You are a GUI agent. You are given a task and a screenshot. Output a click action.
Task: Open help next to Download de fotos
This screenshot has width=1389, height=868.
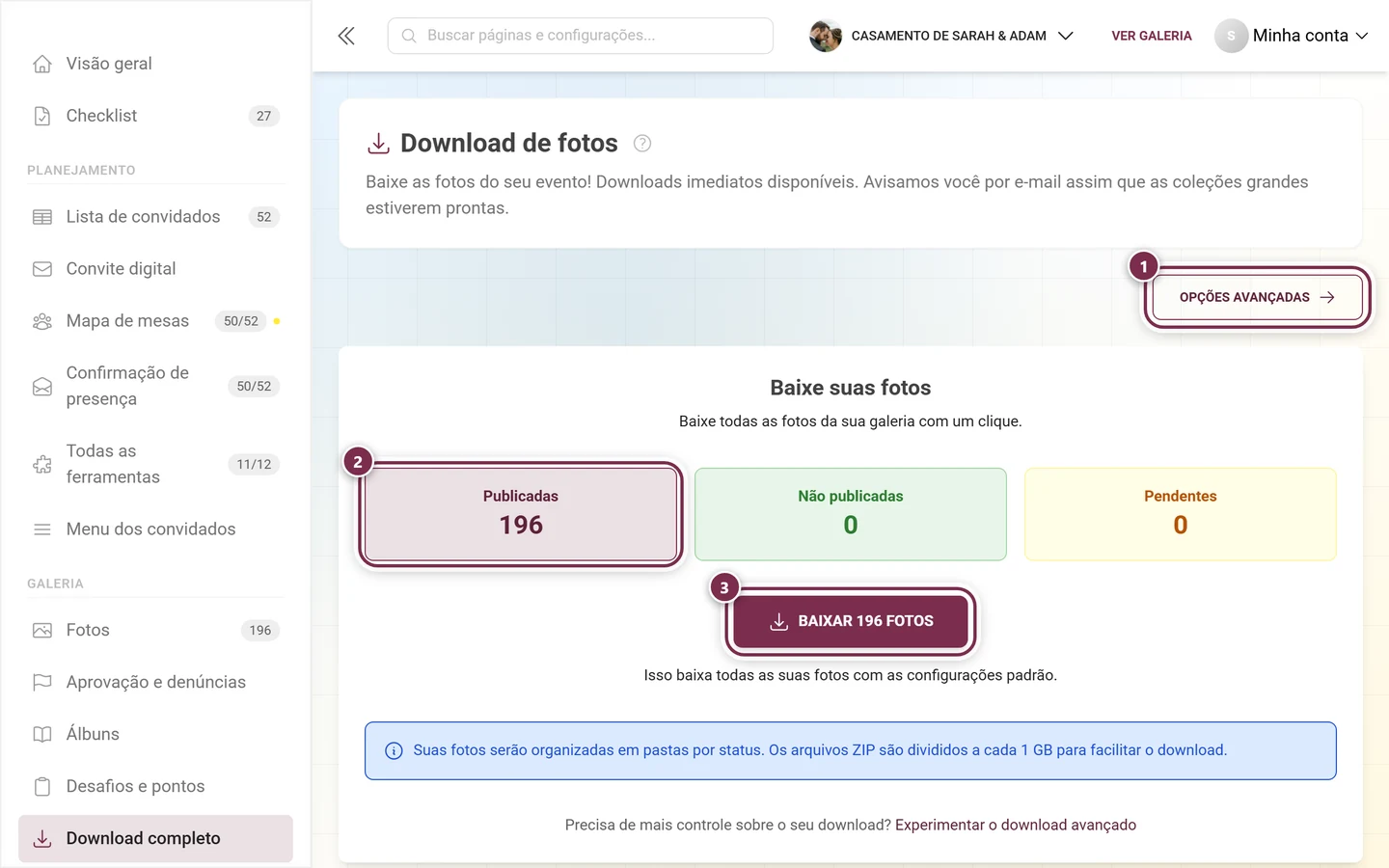642,144
